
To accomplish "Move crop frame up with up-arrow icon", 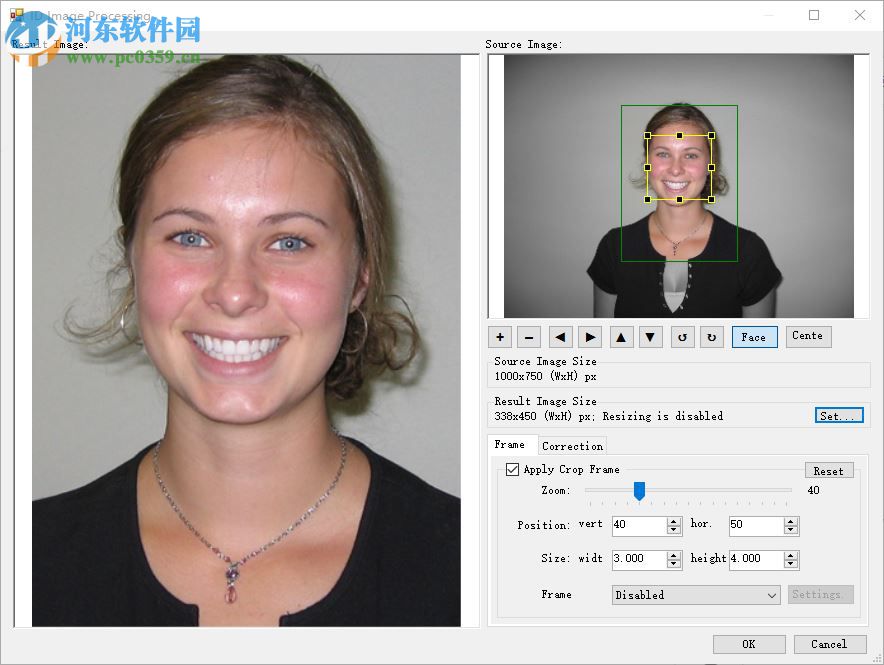I will (621, 337).
